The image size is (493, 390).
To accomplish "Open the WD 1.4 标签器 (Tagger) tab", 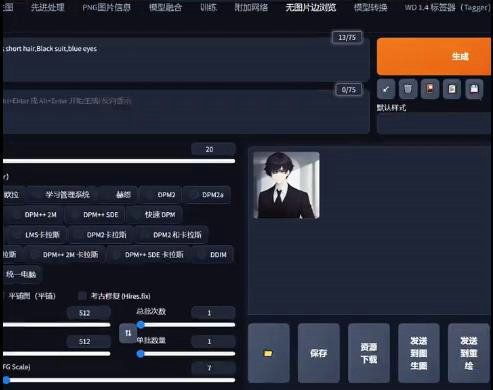I will coord(447,7).
